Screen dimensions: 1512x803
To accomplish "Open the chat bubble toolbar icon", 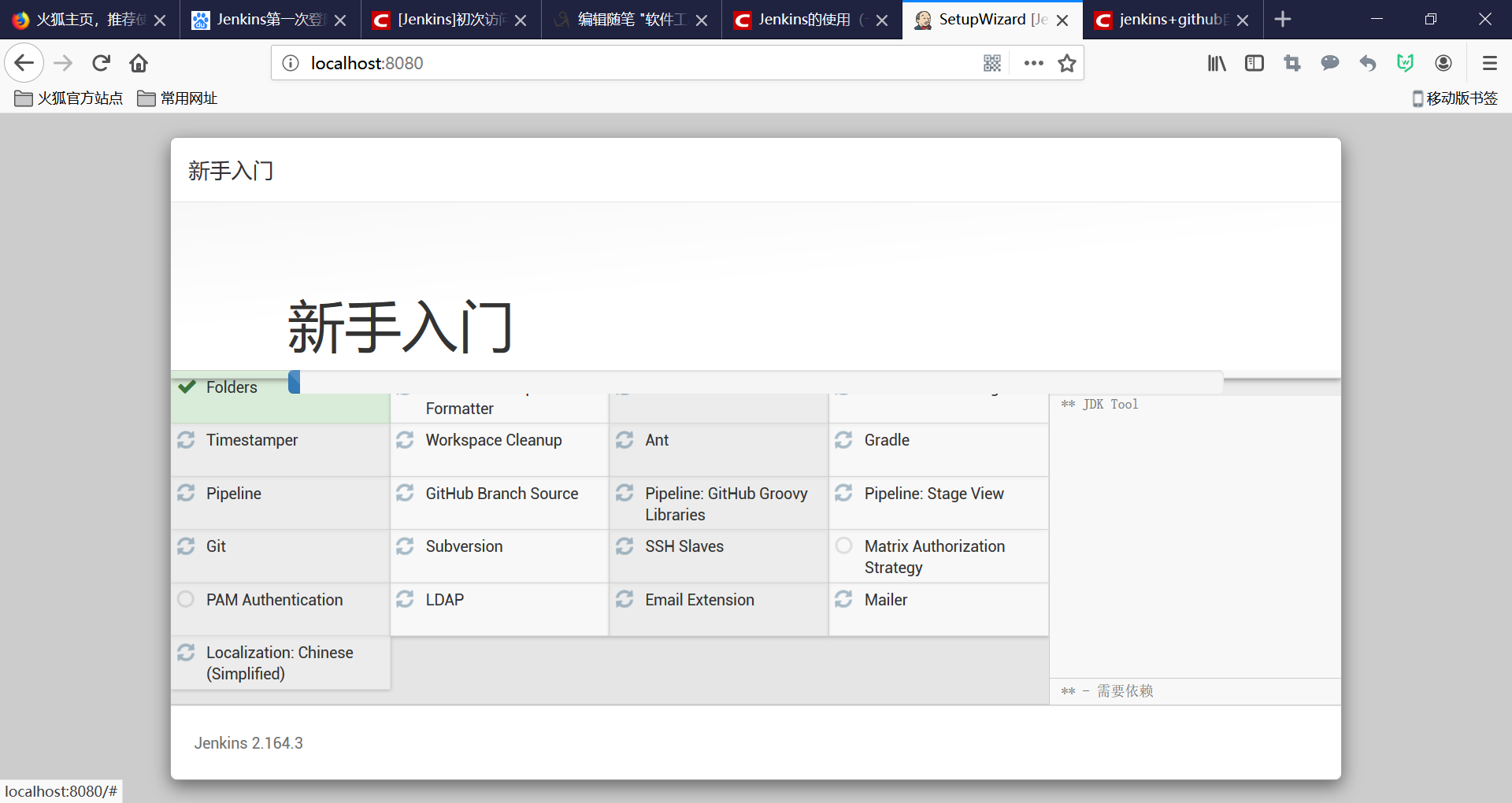I will (1330, 63).
